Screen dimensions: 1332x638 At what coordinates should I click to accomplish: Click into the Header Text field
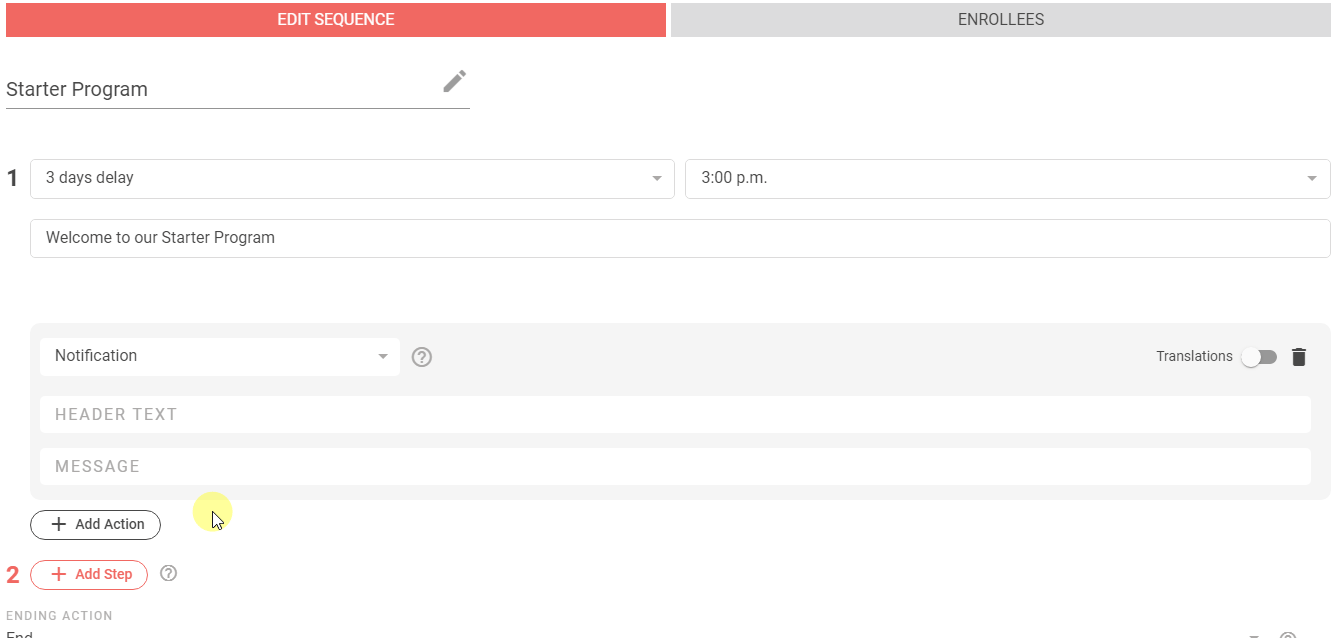click(675, 415)
